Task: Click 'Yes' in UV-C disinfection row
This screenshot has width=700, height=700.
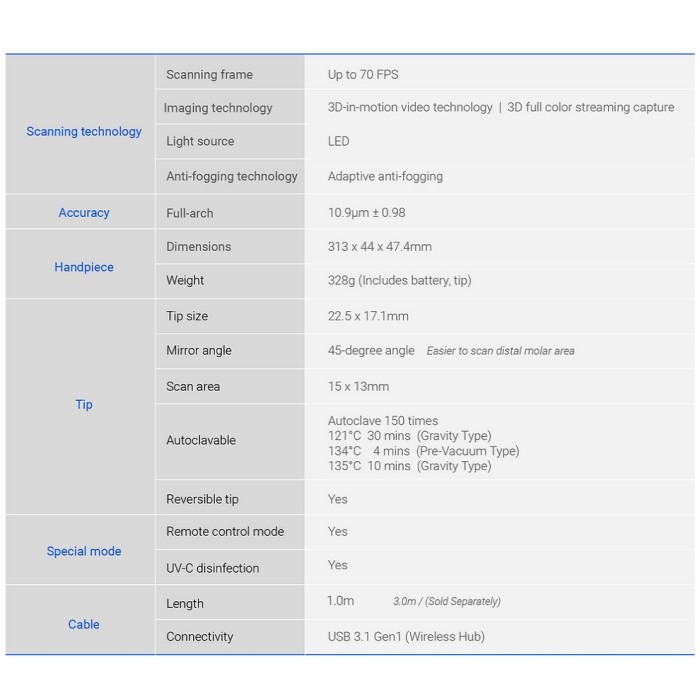Action: click(338, 565)
